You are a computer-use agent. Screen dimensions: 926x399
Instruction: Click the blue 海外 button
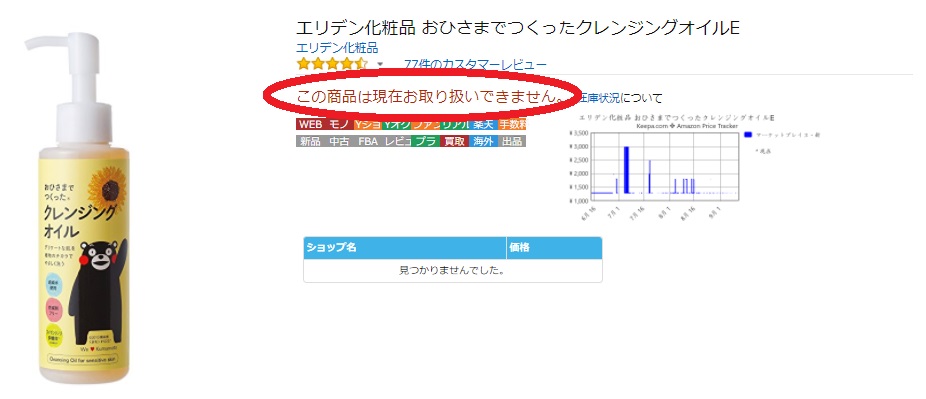click(482, 142)
